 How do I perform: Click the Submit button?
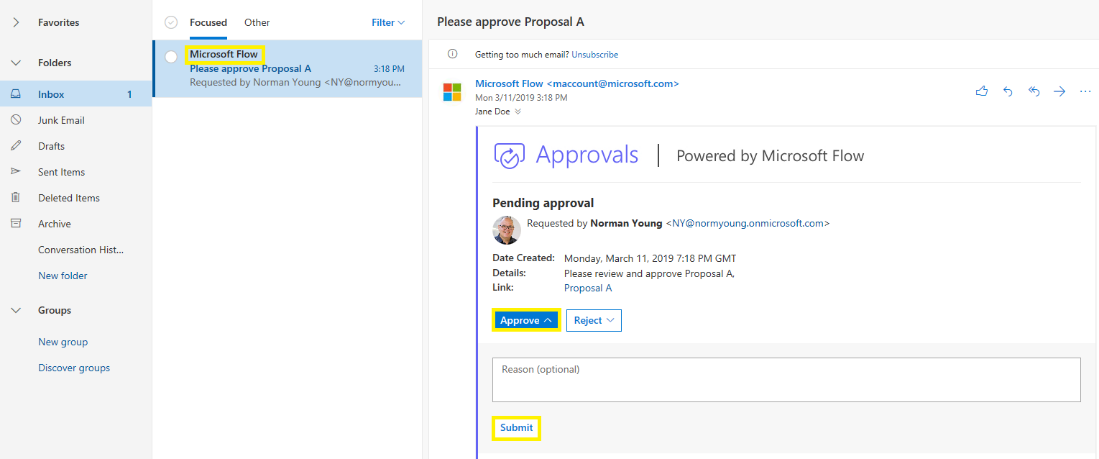click(516, 428)
